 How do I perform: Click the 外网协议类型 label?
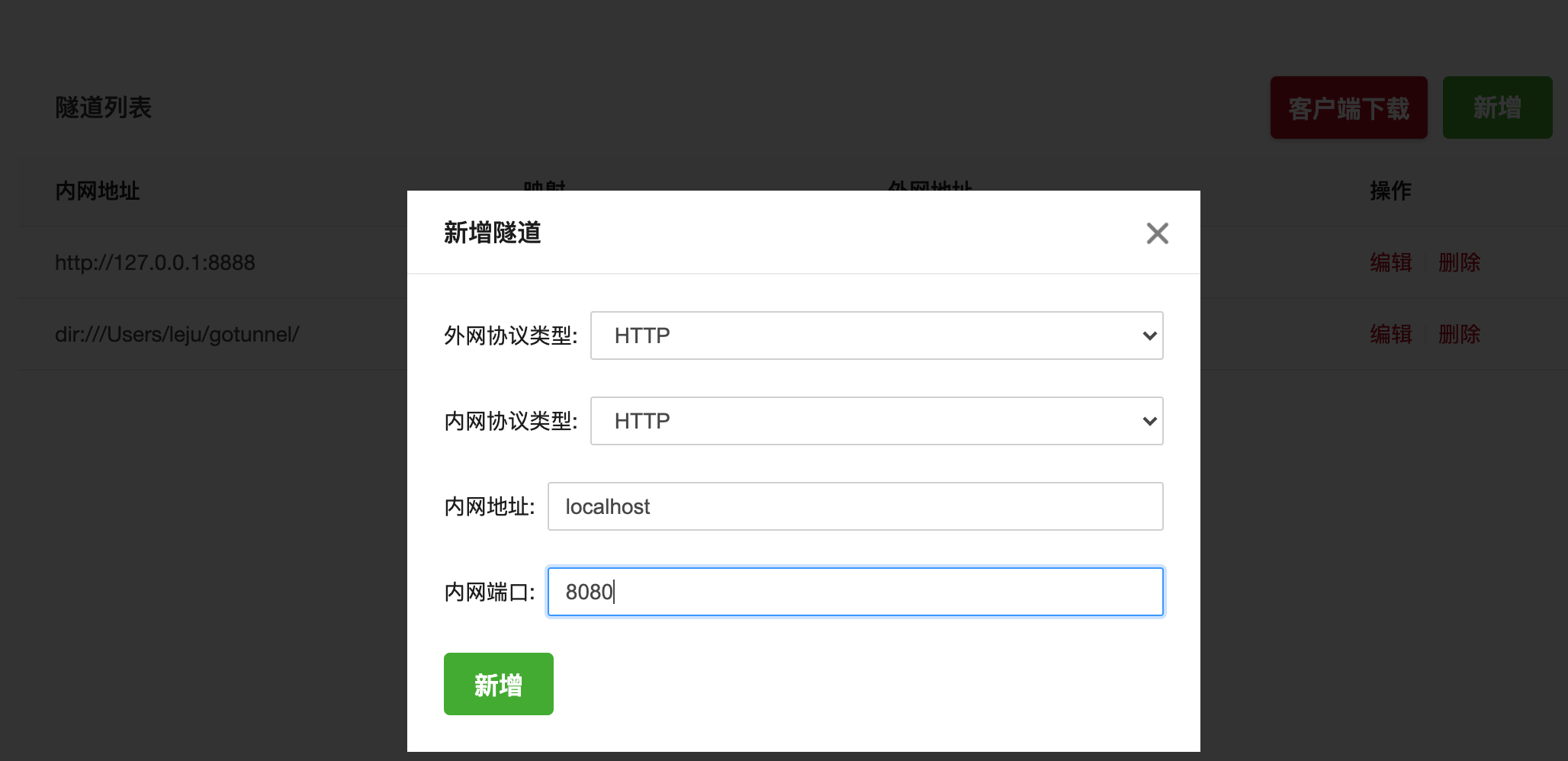click(x=511, y=336)
